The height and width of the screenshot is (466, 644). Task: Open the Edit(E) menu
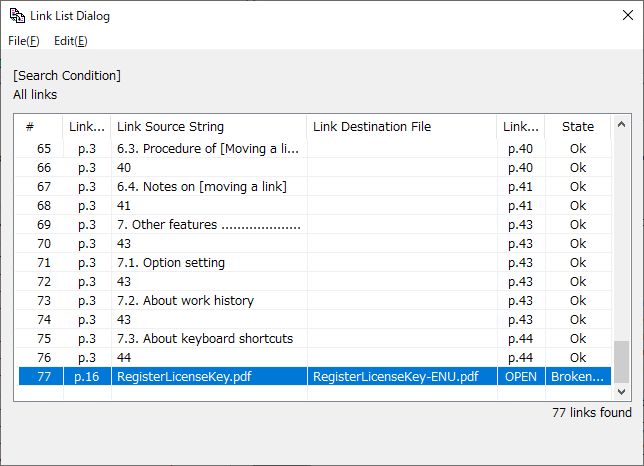[71, 41]
